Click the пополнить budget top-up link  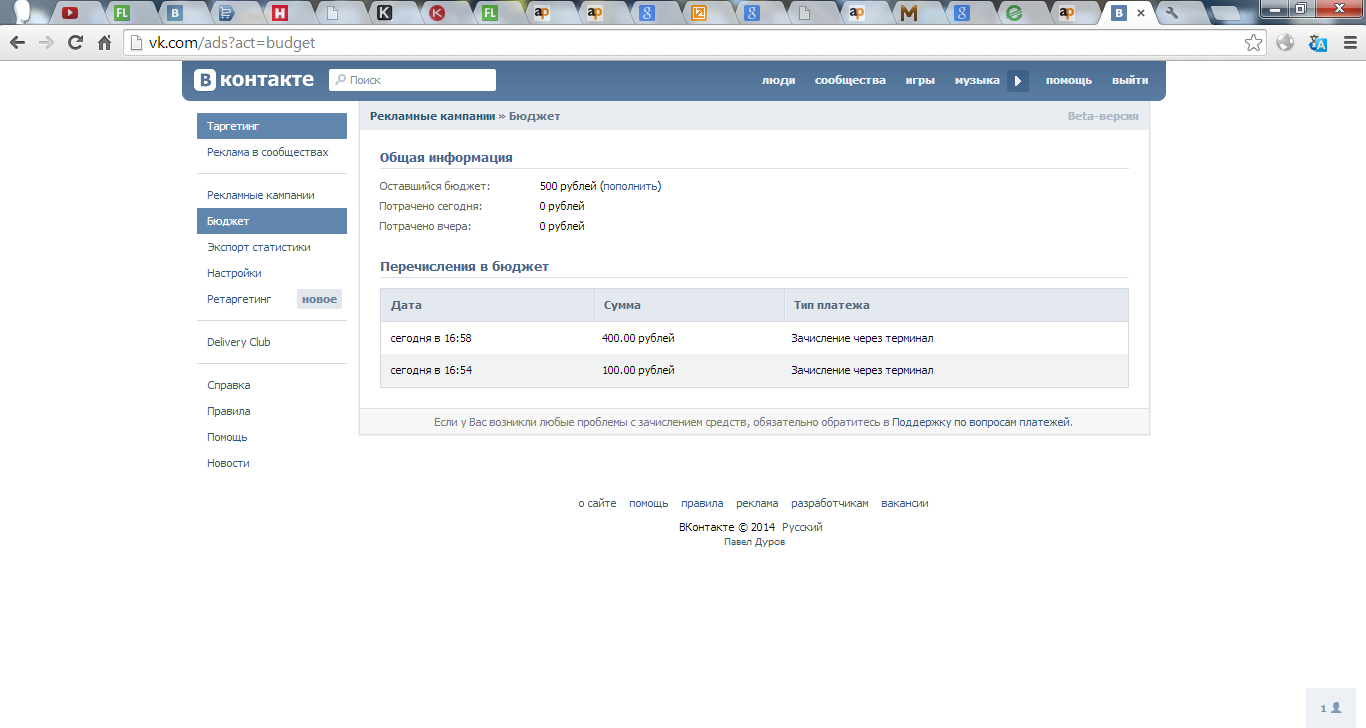tap(630, 186)
